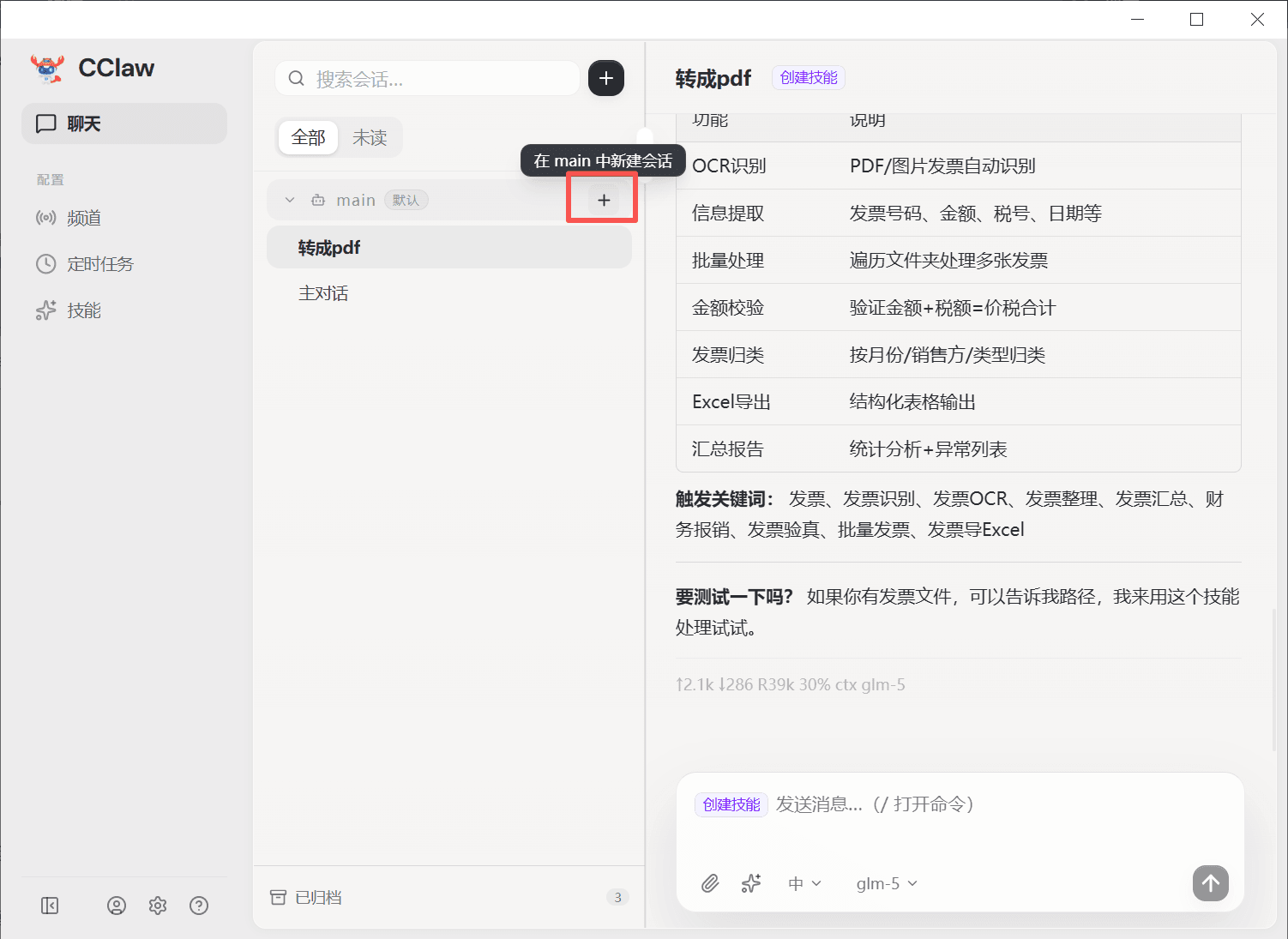The width and height of the screenshot is (1288, 939).
Task: Open skills via the sparkle icon in input bar
Action: (751, 882)
